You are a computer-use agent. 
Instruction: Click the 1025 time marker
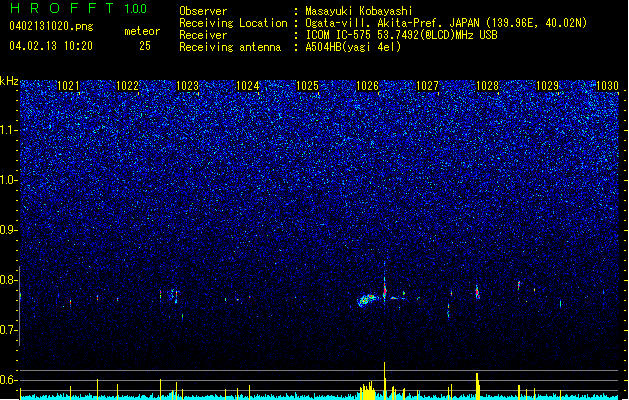[307, 85]
